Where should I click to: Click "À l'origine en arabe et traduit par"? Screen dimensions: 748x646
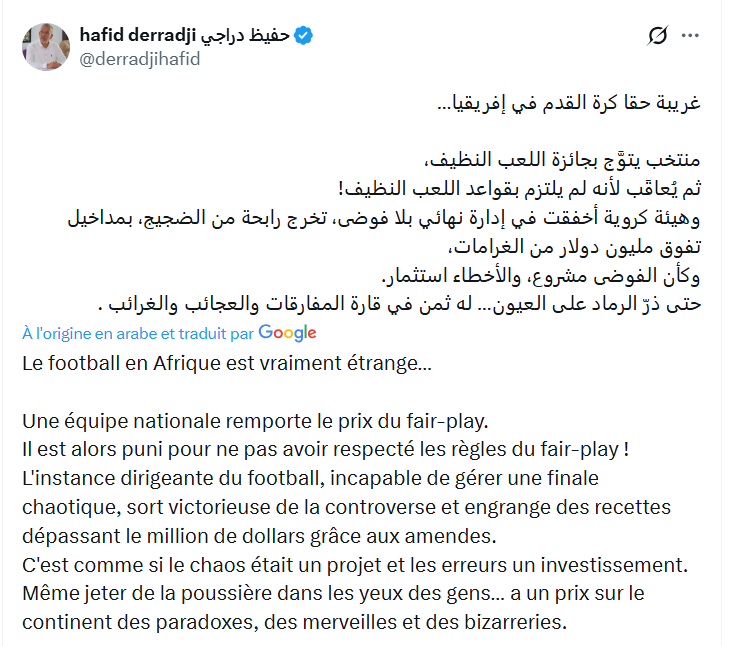click(138, 333)
